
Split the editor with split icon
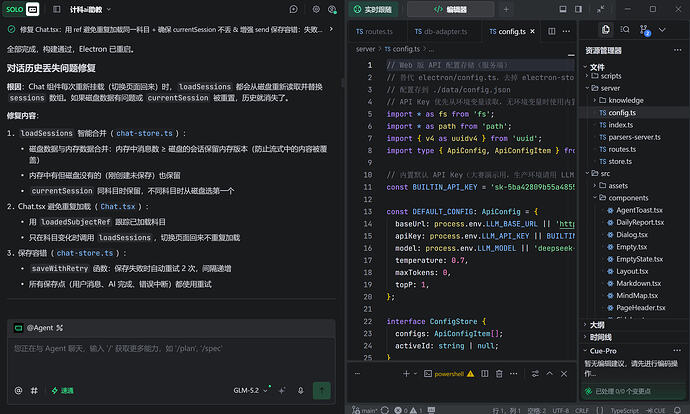[x=551, y=31]
